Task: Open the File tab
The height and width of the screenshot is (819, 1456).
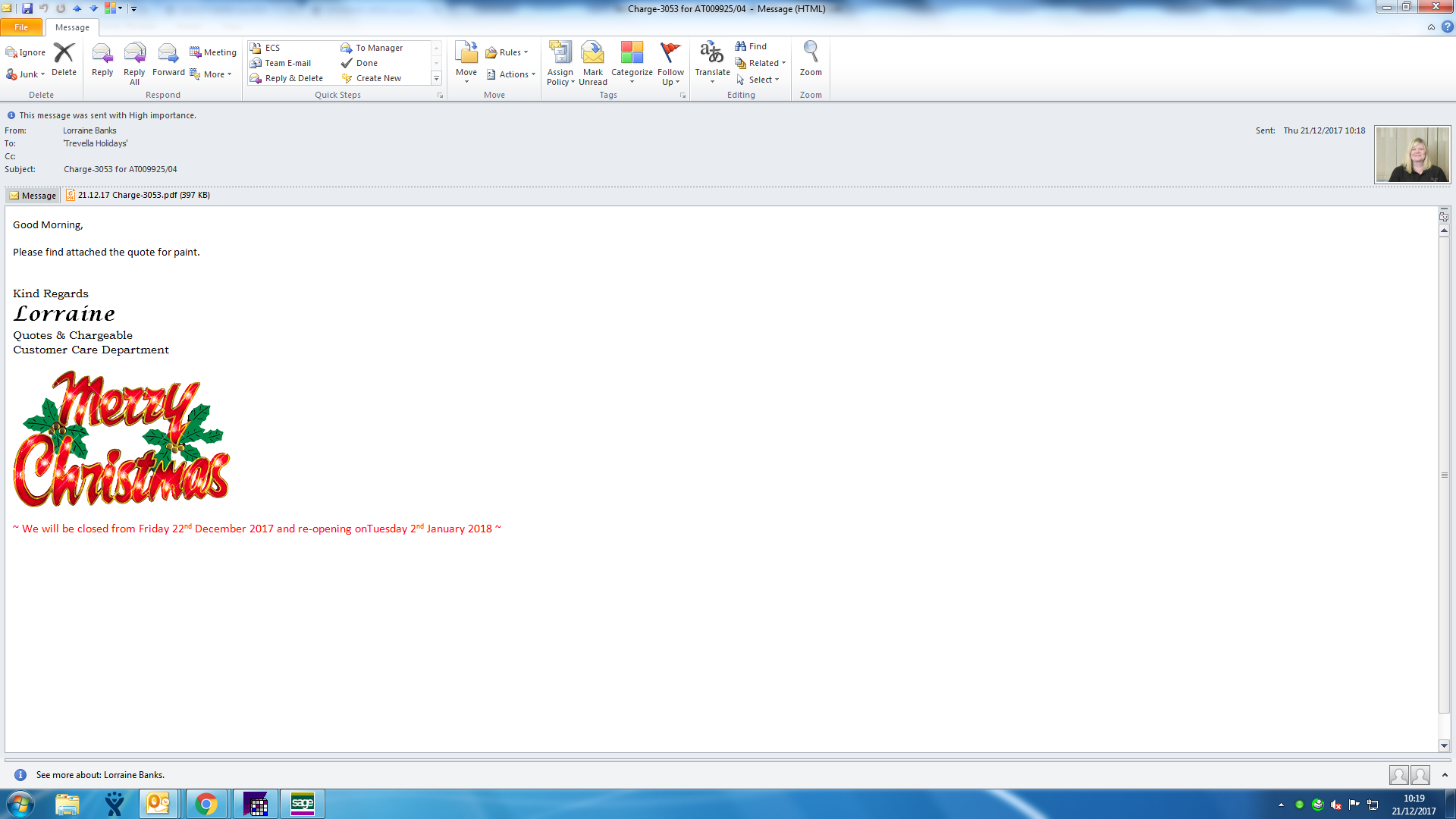Action: tap(21, 27)
